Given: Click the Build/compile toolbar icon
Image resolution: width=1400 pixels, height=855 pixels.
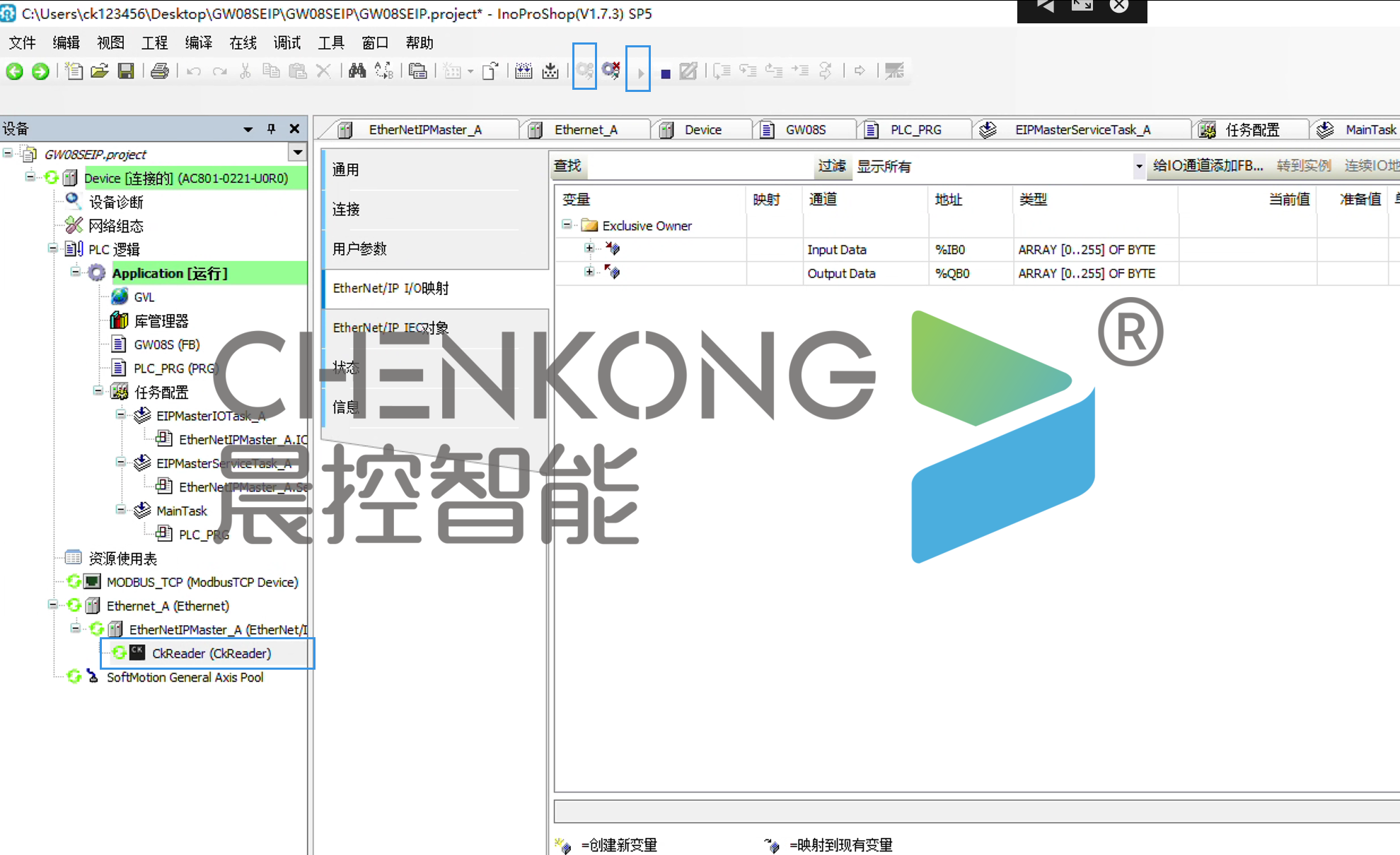Looking at the screenshot, I should click(523, 71).
